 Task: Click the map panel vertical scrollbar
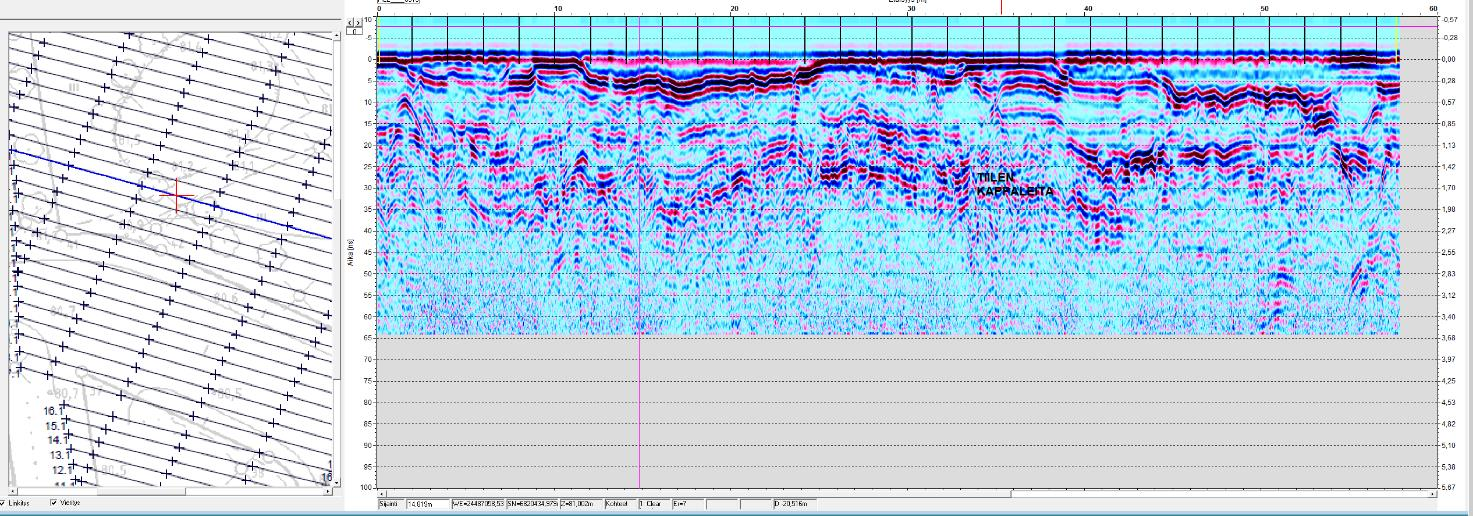pyautogui.click(x=337, y=260)
